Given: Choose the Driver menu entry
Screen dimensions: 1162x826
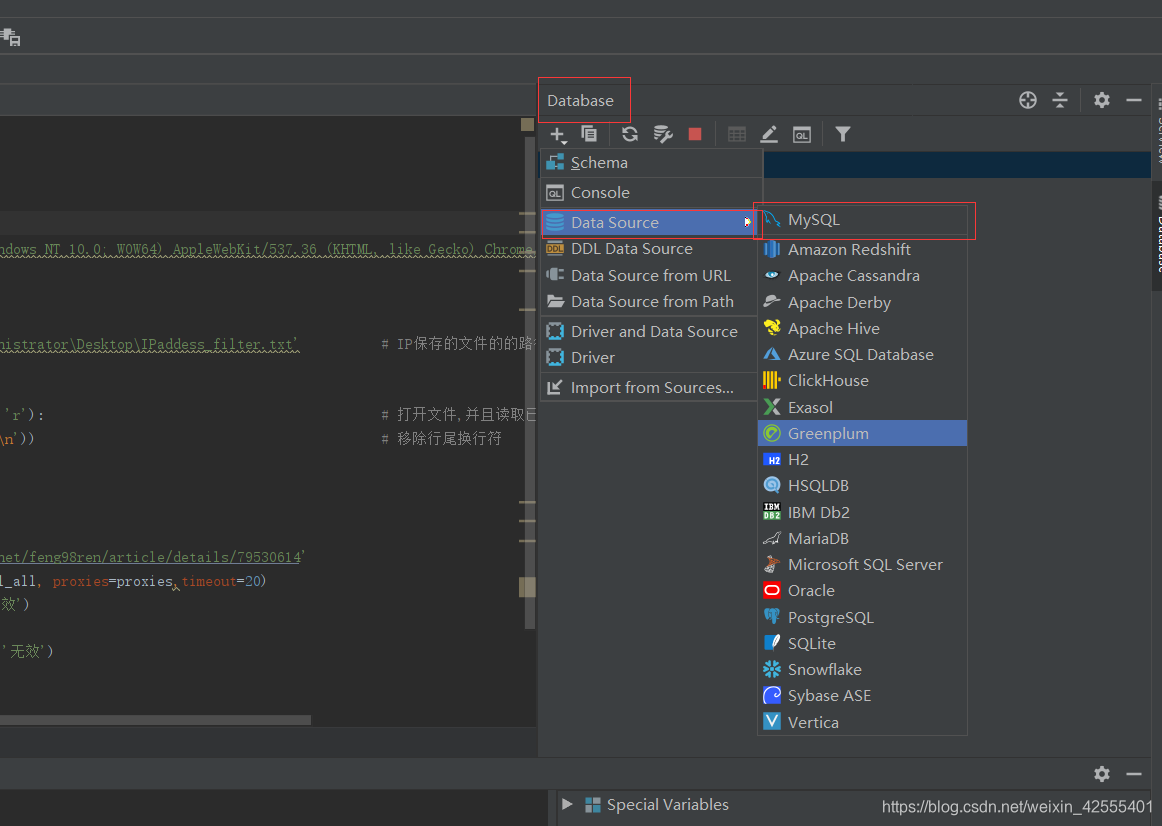Looking at the screenshot, I should (648, 358).
